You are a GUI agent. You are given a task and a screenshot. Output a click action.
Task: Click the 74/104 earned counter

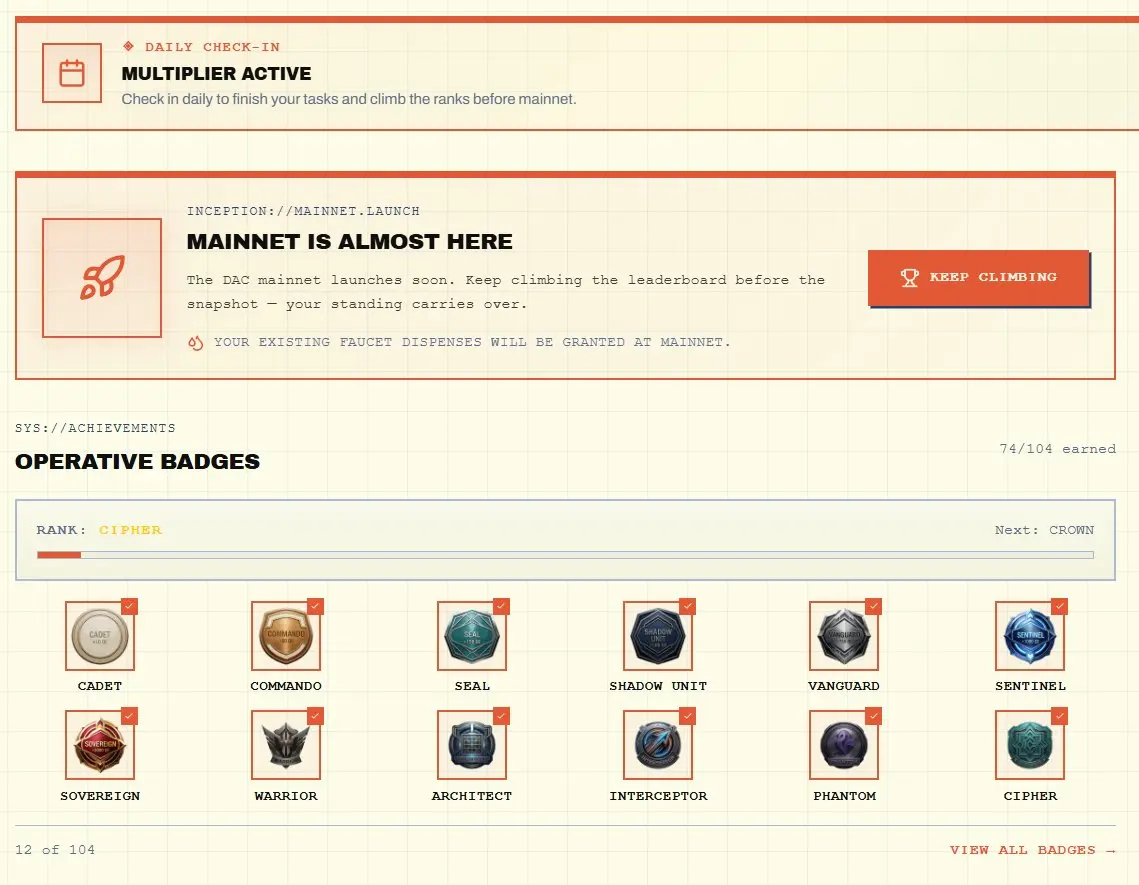[1058, 449]
